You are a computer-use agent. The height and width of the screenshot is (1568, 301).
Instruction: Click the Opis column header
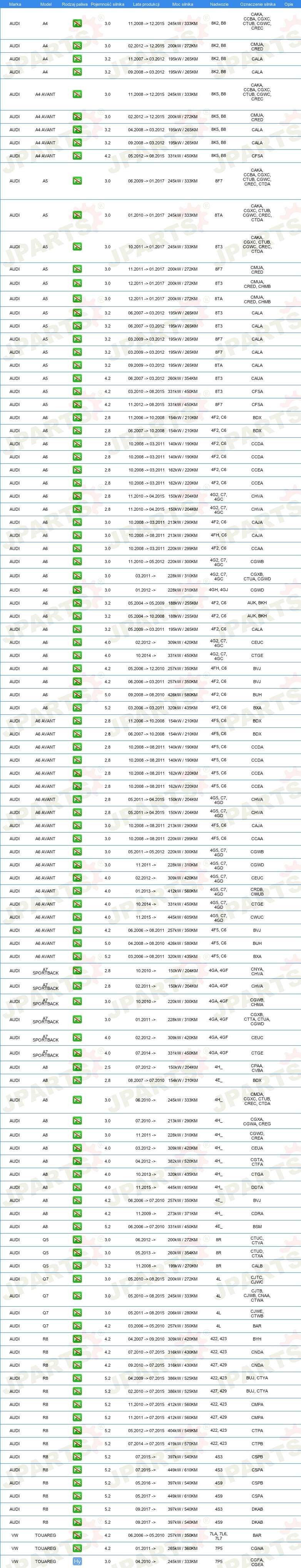point(289,4)
